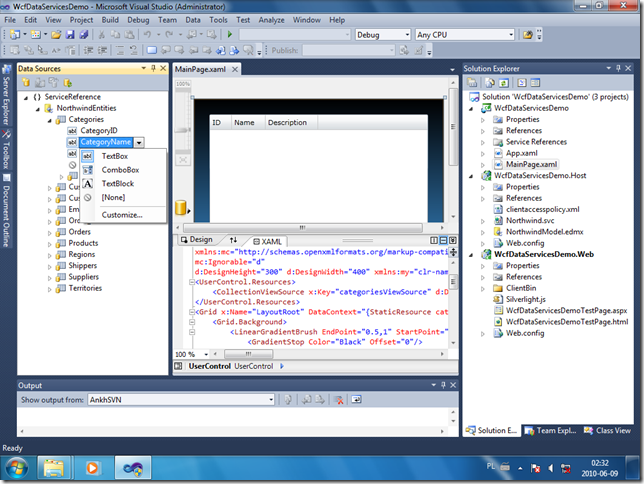Click the Media Player taskbar icon
This screenshot has width=644, height=484.
(x=93, y=467)
